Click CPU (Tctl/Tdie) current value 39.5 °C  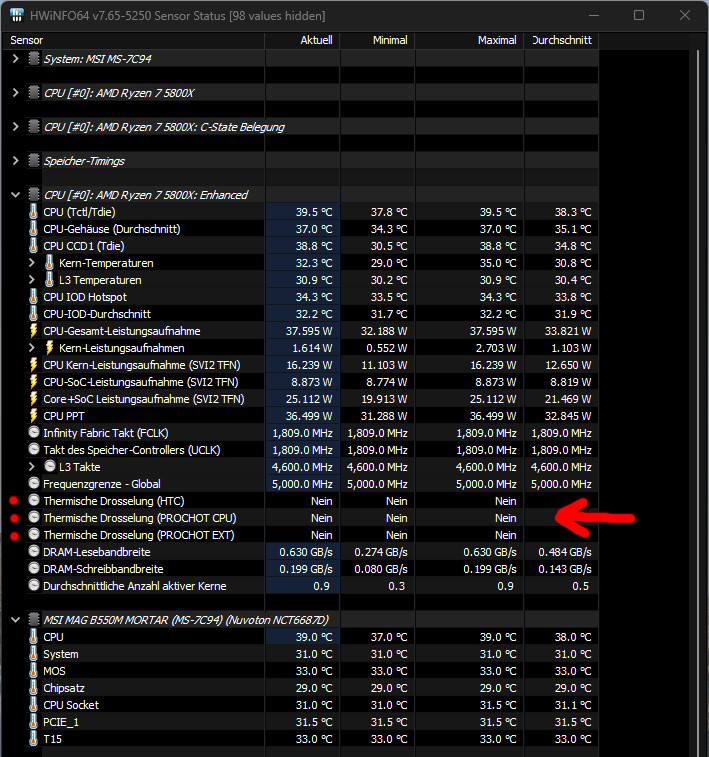coord(314,212)
